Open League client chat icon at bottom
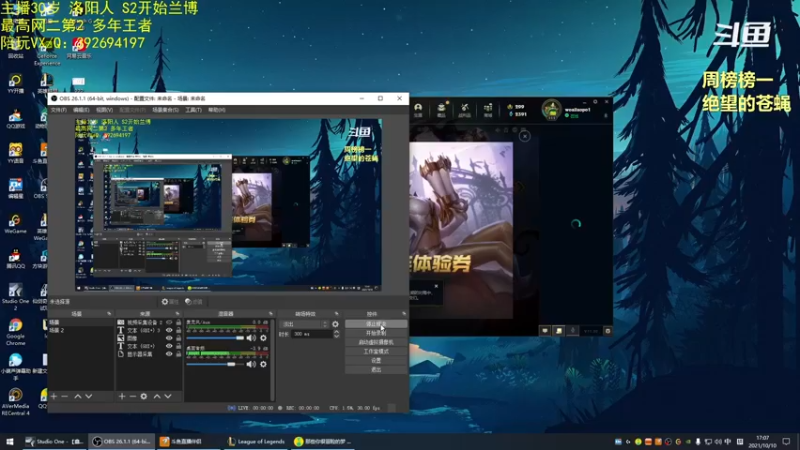Screen dimensions: 800x450 (x=545, y=331)
